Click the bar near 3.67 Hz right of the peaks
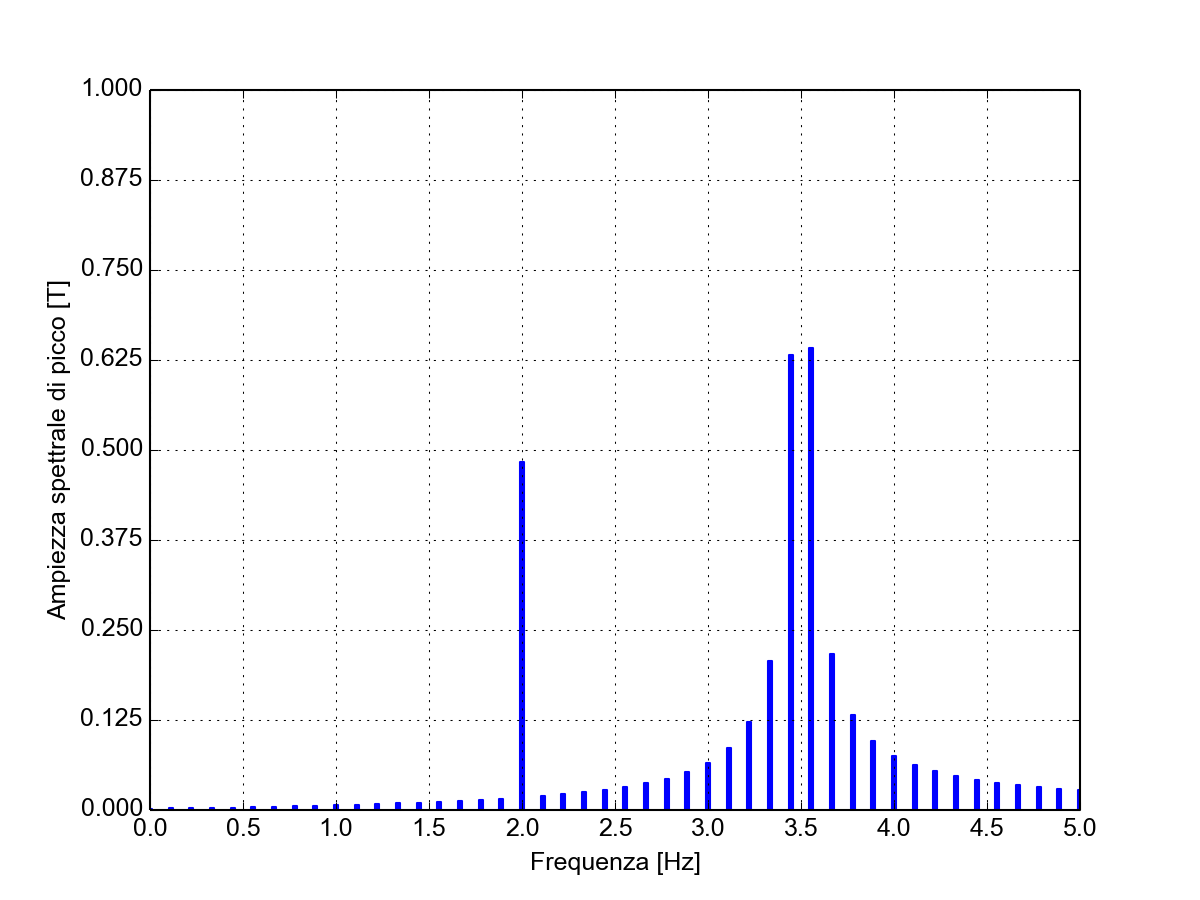1200x900 pixels. pyautogui.click(x=832, y=731)
